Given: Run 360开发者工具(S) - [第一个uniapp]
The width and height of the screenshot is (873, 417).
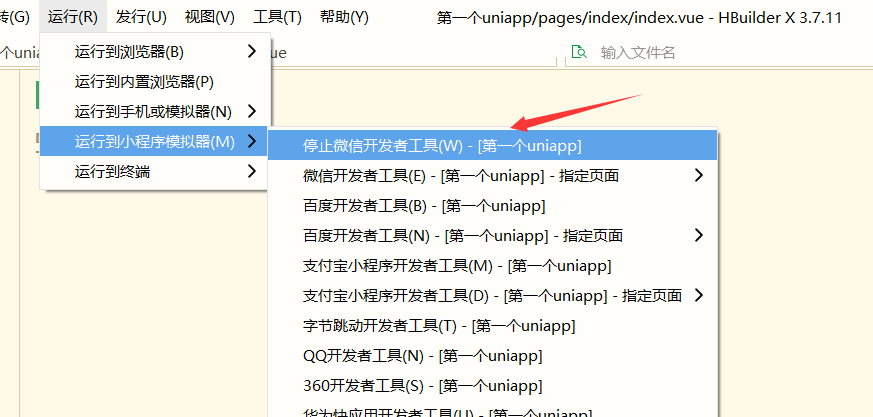Looking at the screenshot, I should (x=493, y=386).
